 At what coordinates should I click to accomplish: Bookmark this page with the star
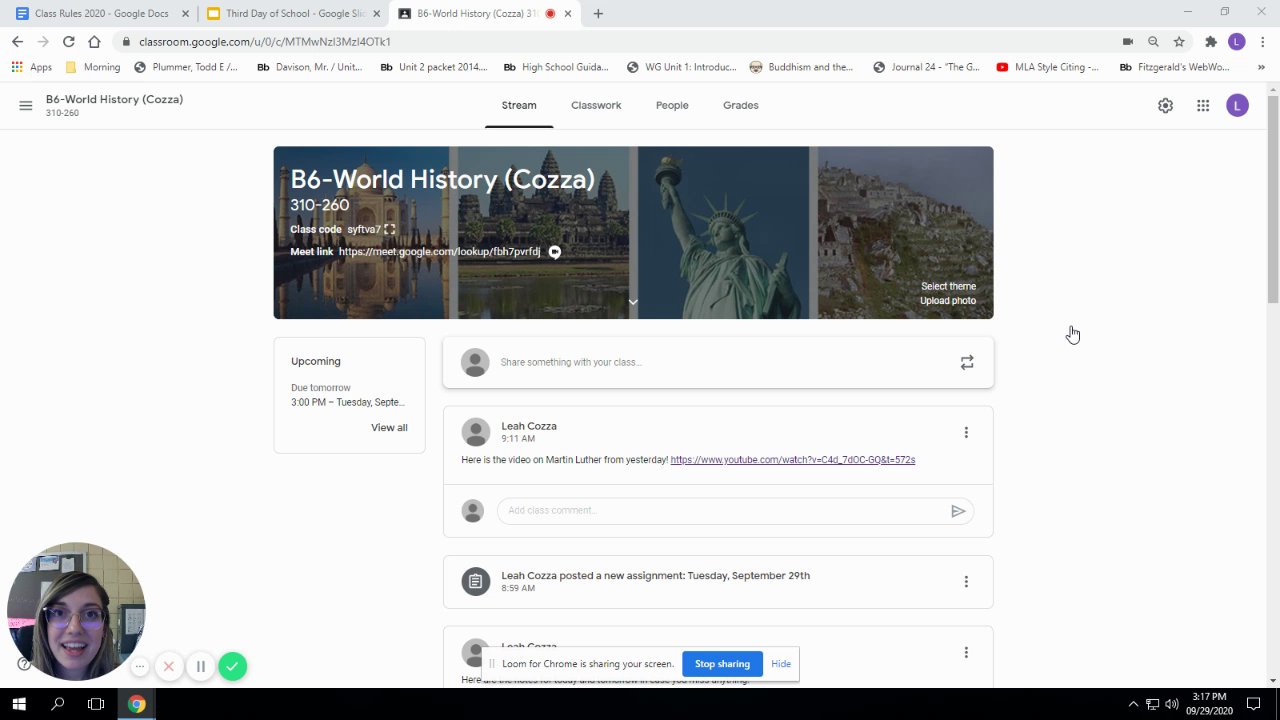coord(1179,42)
